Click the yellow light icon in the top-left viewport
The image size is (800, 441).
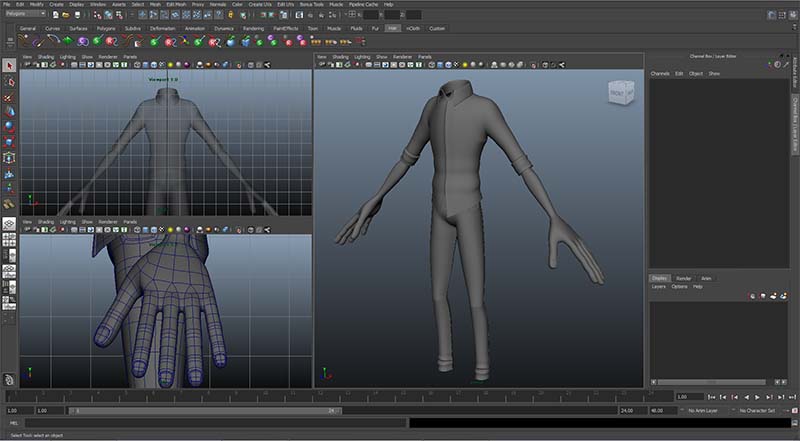[170, 65]
